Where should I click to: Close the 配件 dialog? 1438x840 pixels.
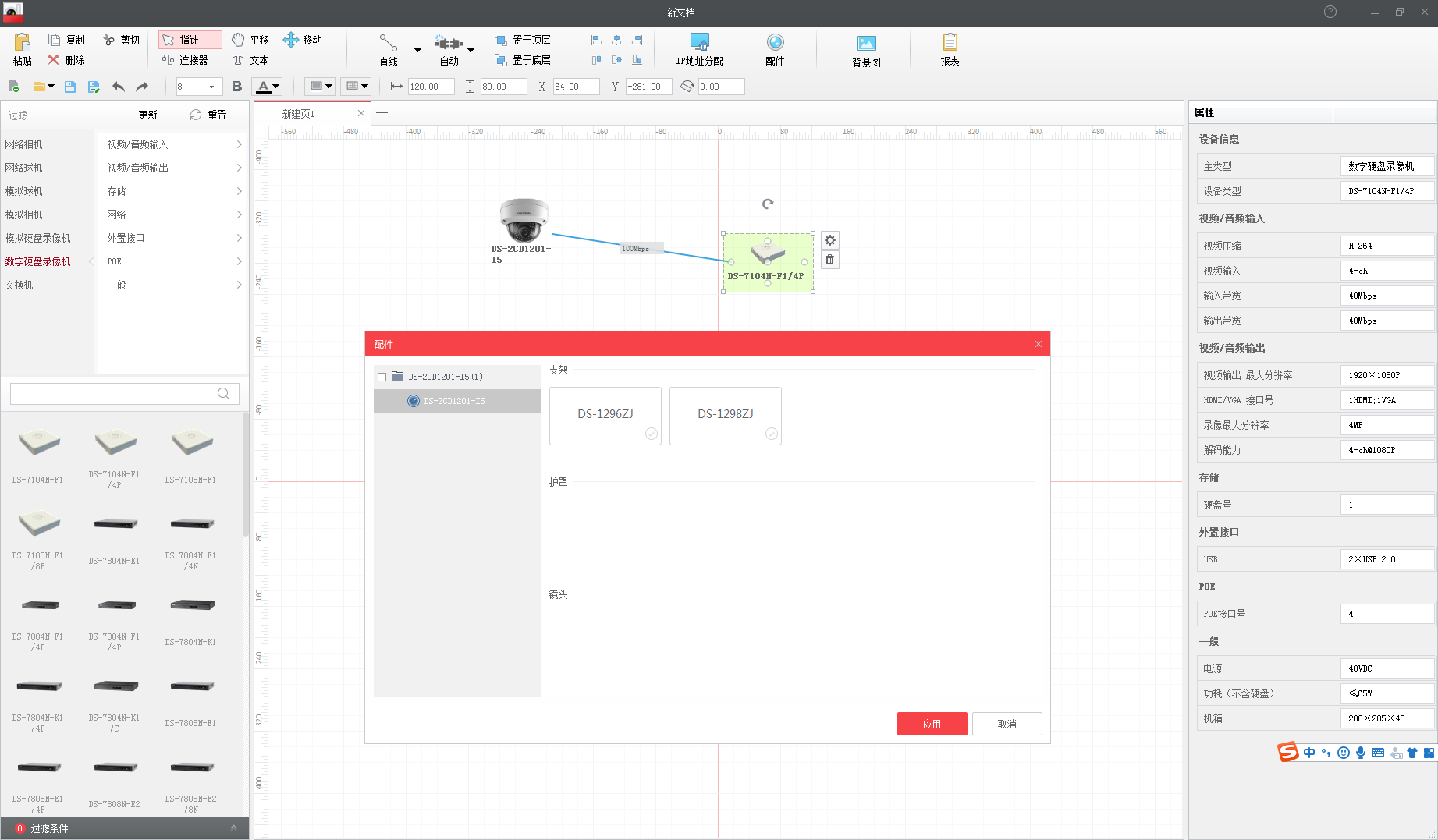click(1038, 344)
